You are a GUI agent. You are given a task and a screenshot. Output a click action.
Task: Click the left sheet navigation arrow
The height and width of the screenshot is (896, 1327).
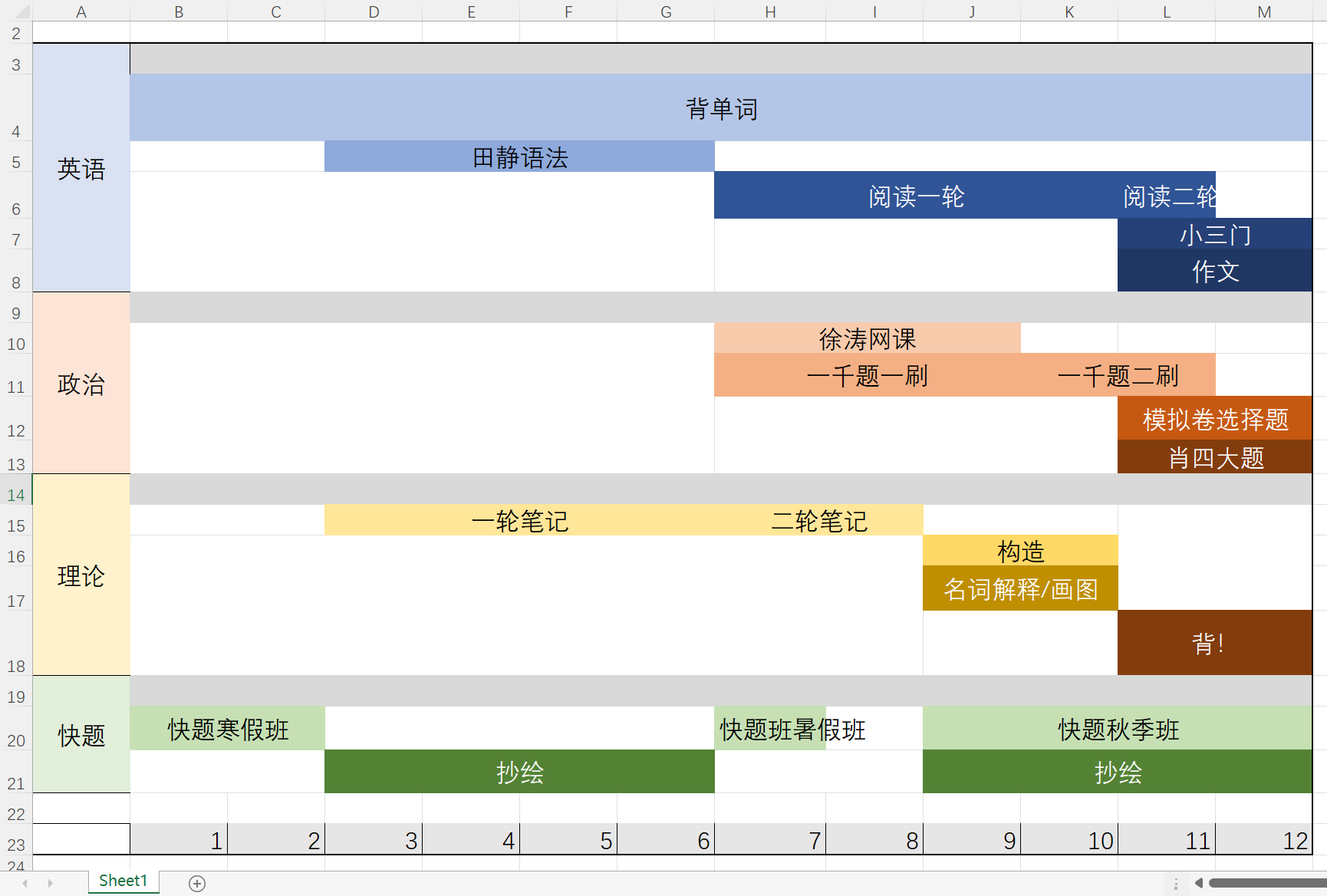pos(23,881)
